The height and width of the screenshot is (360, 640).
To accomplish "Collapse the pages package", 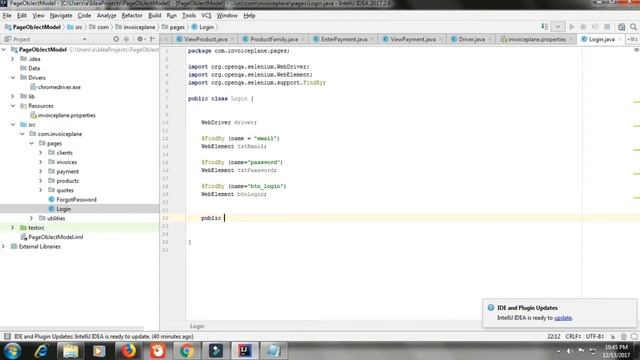I will tap(31, 143).
